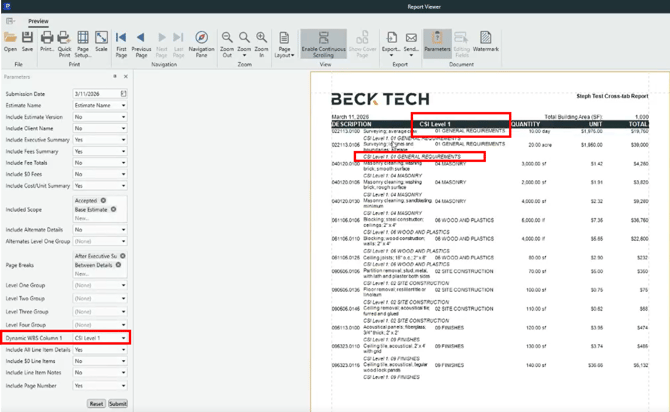Click 'Steph Test Cross-tab Report' title
The width and height of the screenshot is (670, 412).
pos(612,96)
